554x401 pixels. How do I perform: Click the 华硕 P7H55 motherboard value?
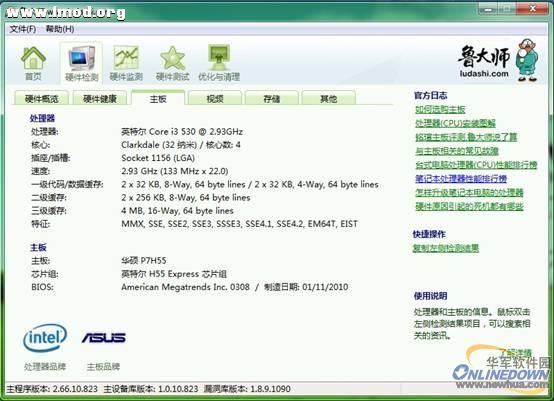tap(143, 261)
